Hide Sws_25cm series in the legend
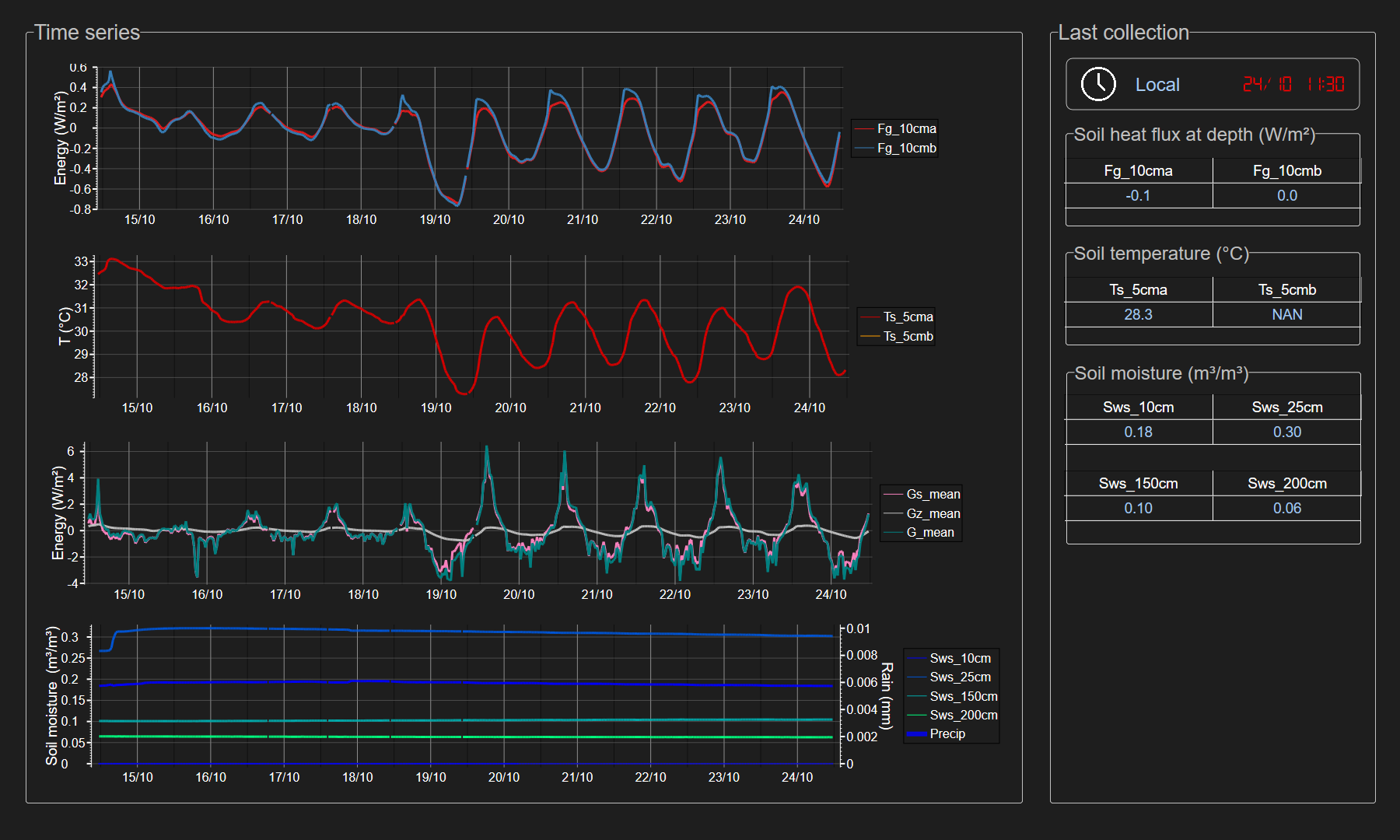 pos(960,677)
